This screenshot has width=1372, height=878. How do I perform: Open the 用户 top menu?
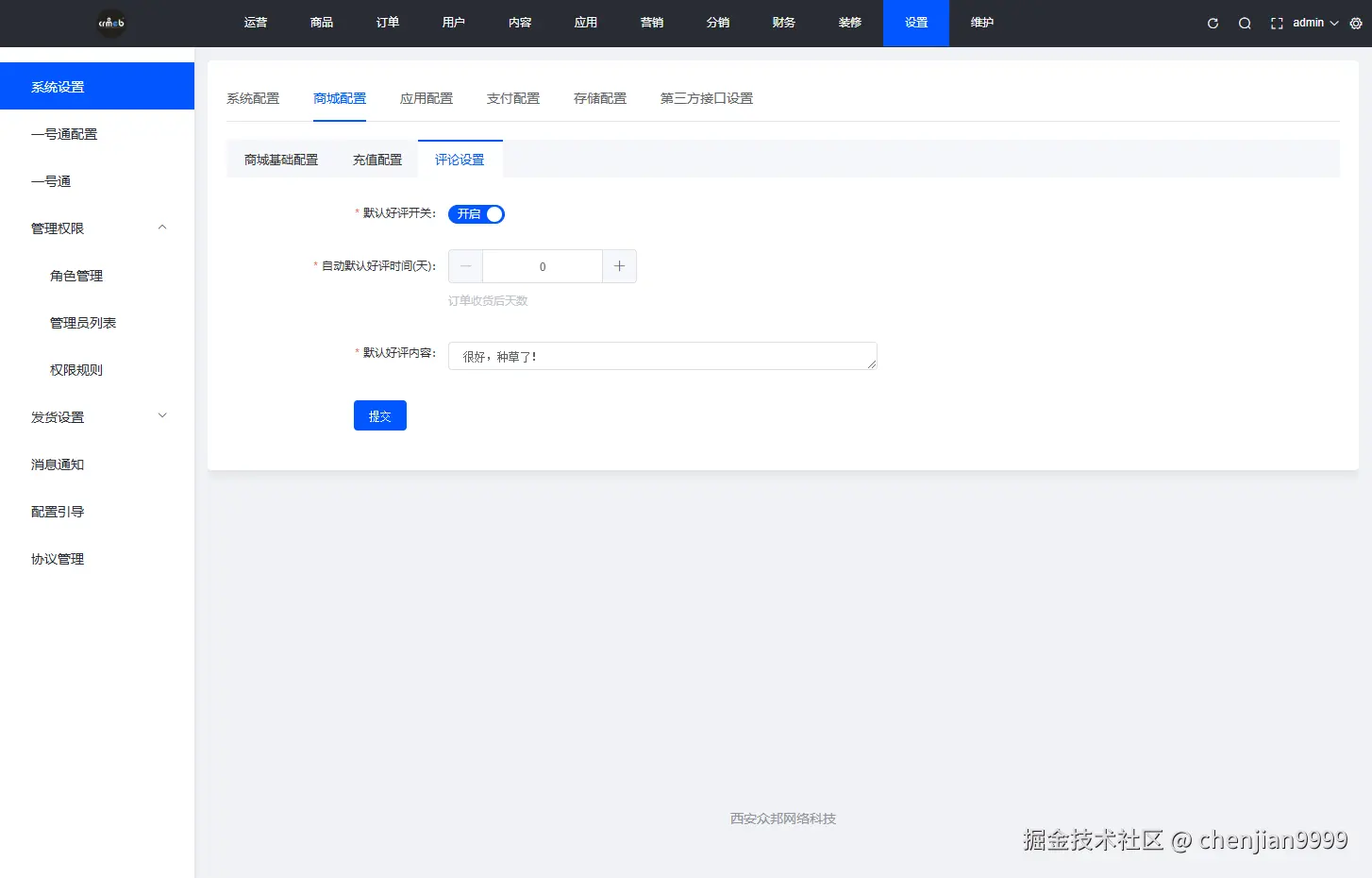point(454,23)
